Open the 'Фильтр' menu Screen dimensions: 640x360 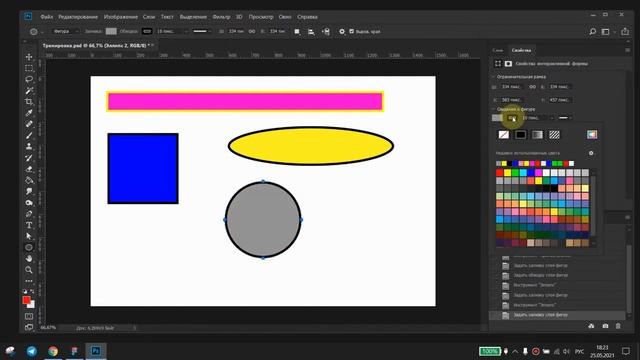221,17
